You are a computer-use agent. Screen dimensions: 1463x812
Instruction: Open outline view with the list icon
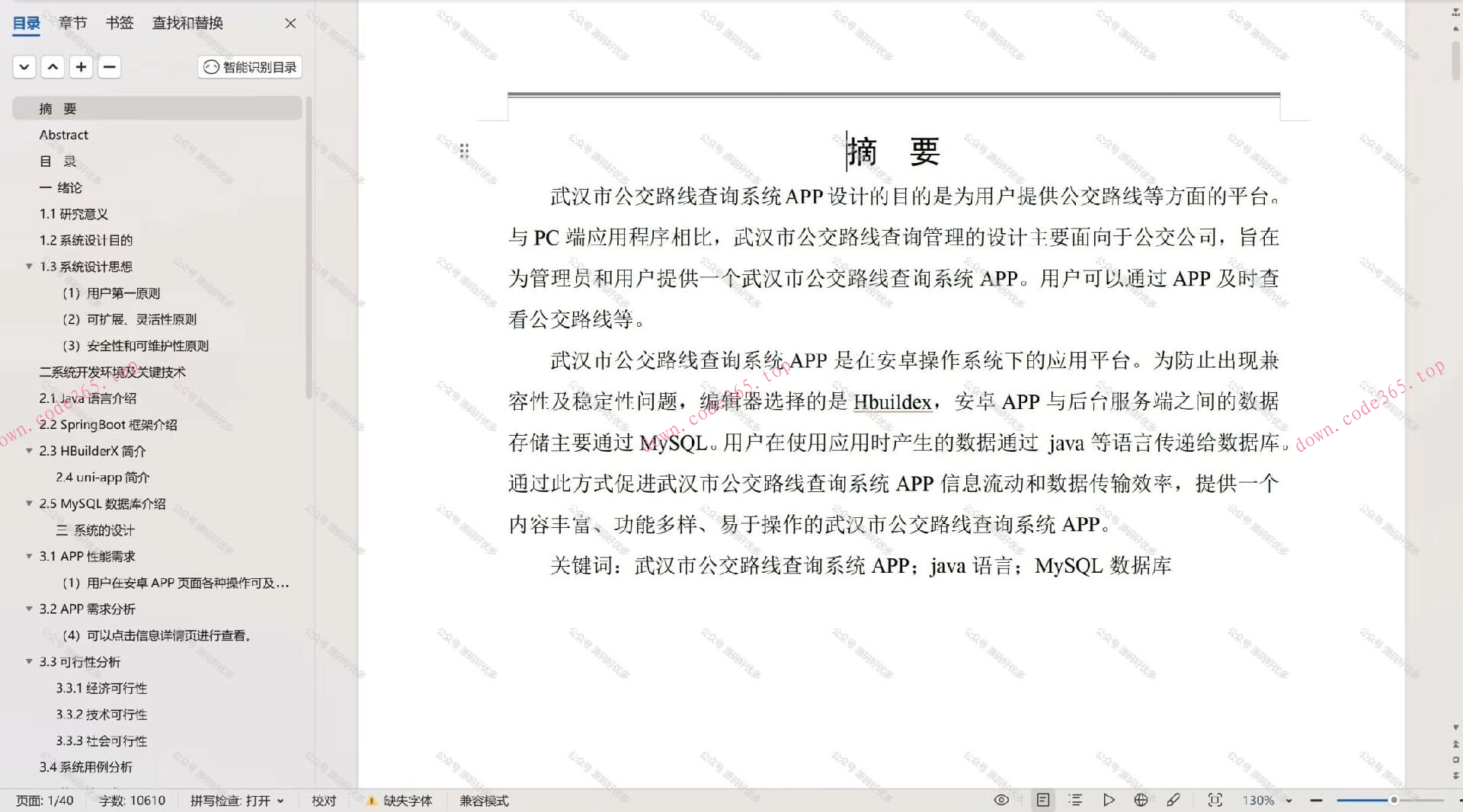1075,800
